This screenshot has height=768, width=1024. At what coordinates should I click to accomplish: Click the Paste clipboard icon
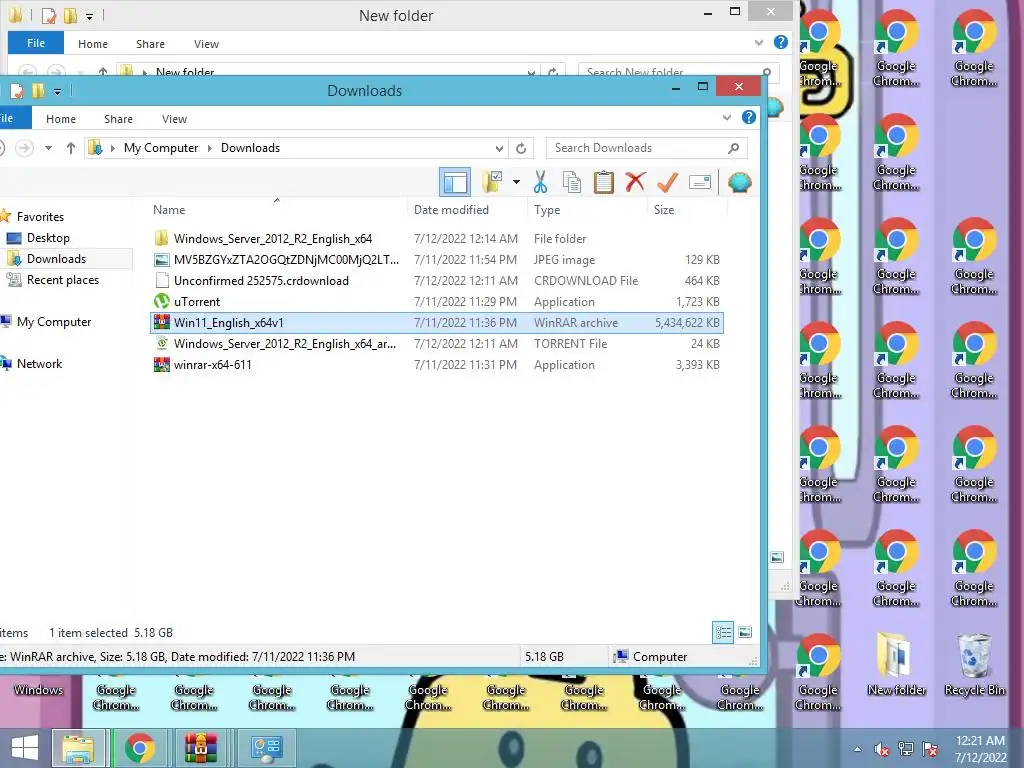click(x=603, y=182)
